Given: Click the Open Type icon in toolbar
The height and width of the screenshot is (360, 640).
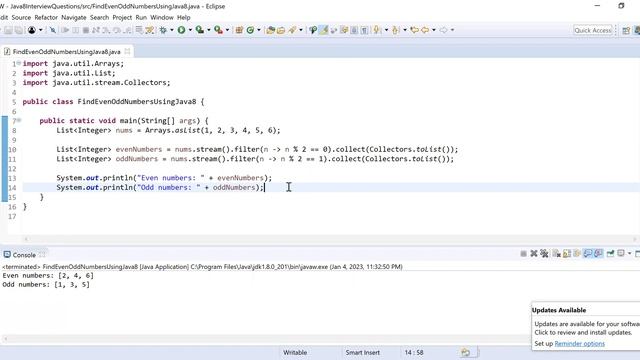Looking at the screenshot, I should 270,30.
